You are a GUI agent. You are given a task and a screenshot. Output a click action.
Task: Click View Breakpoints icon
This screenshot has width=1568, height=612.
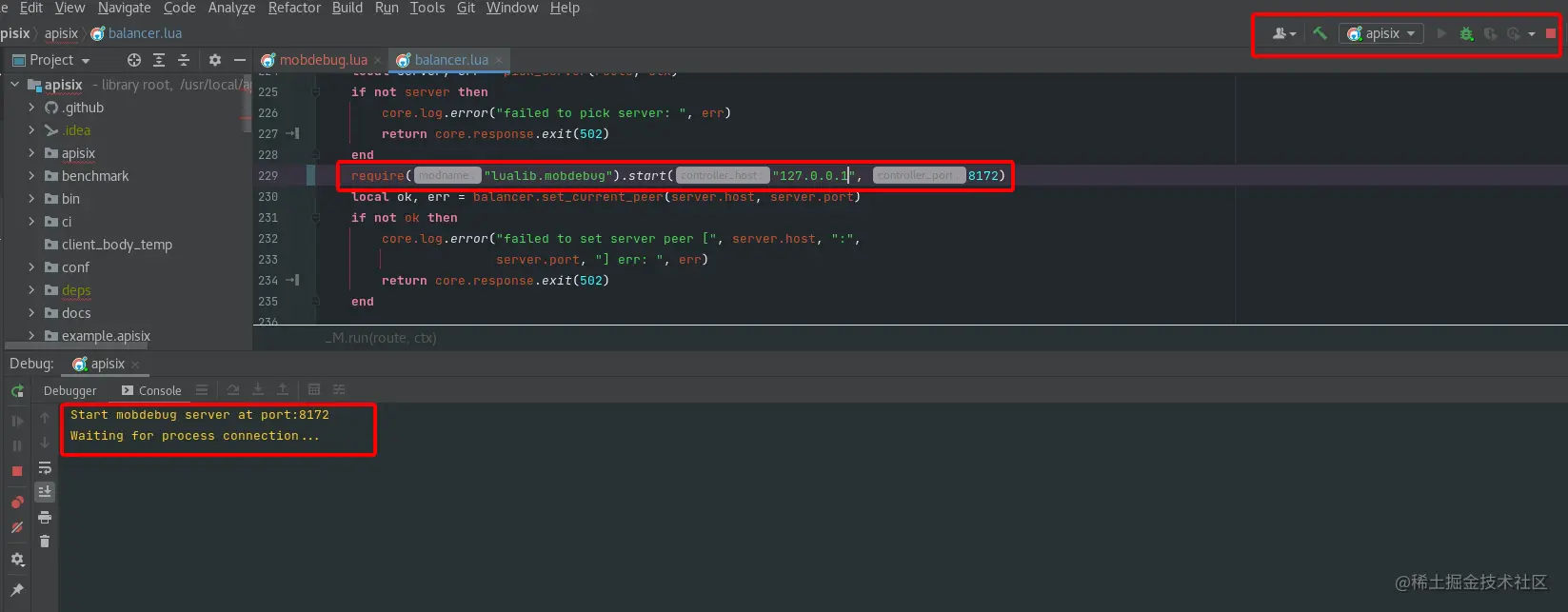pos(17,503)
